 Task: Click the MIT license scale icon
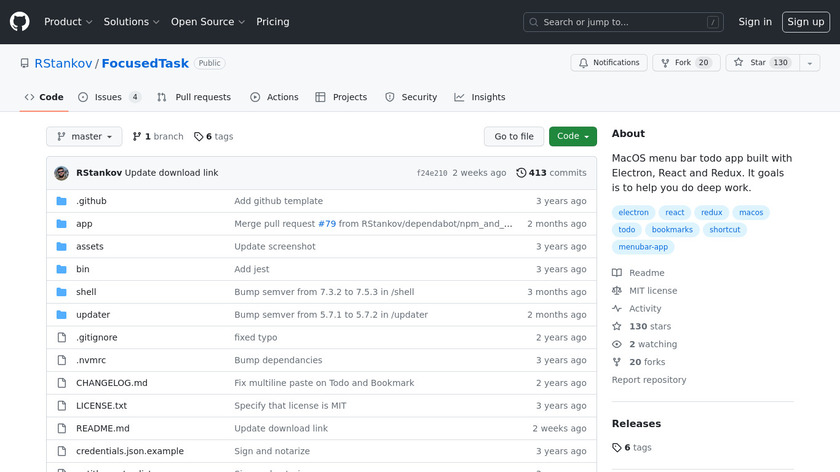[617, 291]
